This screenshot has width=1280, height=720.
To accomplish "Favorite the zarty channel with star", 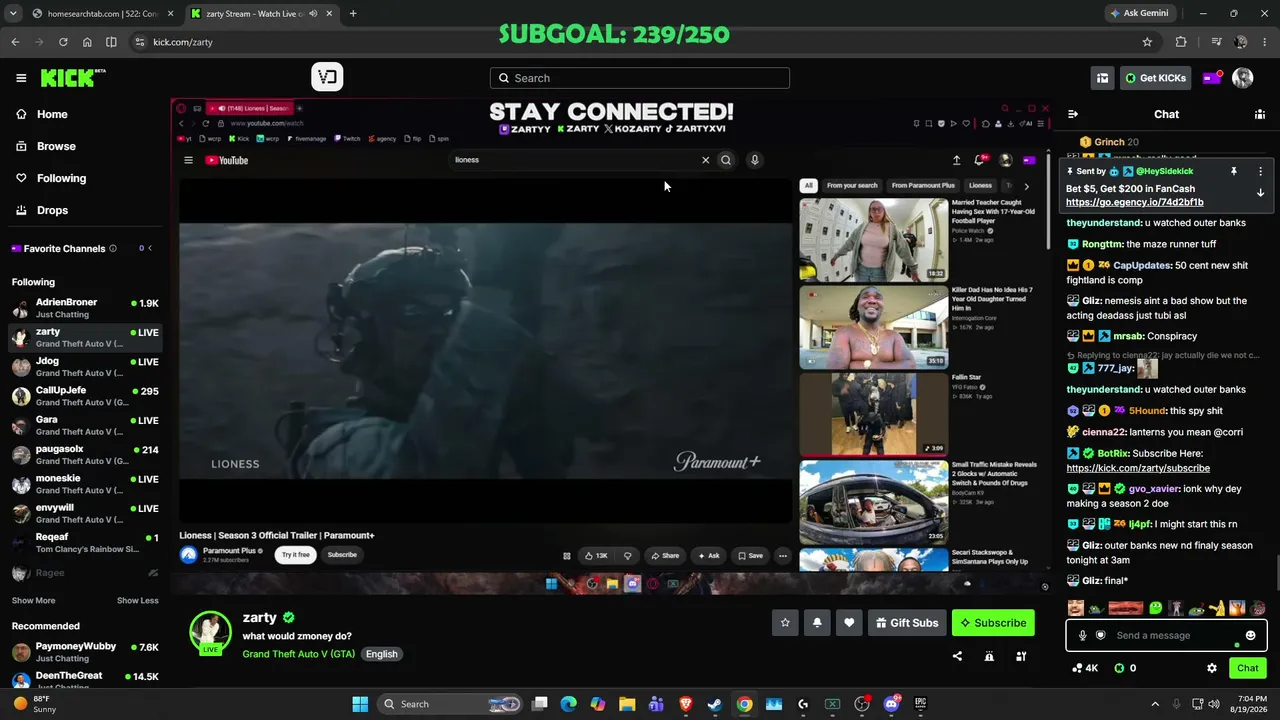I will tap(785, 623).
